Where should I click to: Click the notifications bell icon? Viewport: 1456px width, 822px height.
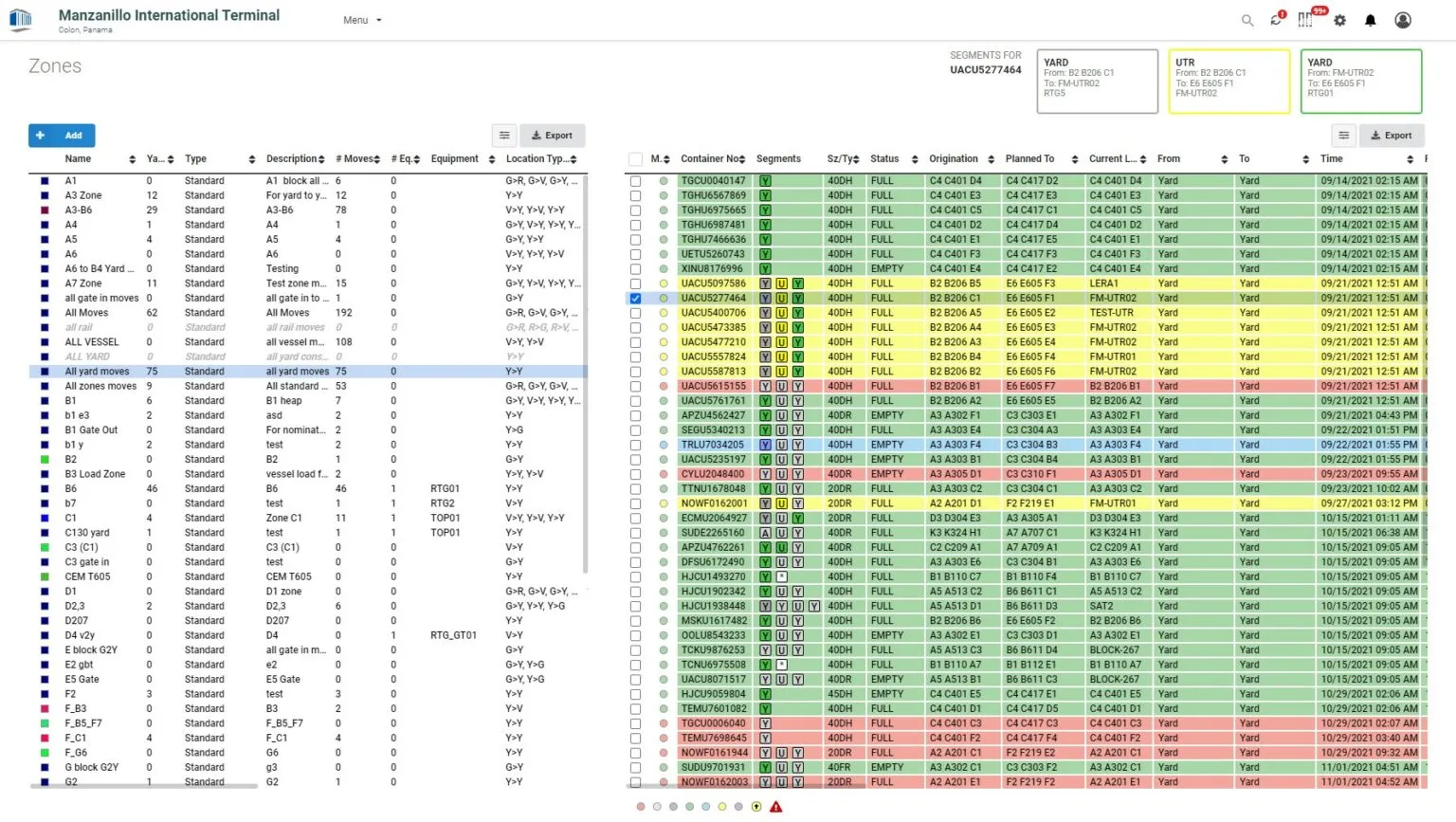coord(1370,20)
